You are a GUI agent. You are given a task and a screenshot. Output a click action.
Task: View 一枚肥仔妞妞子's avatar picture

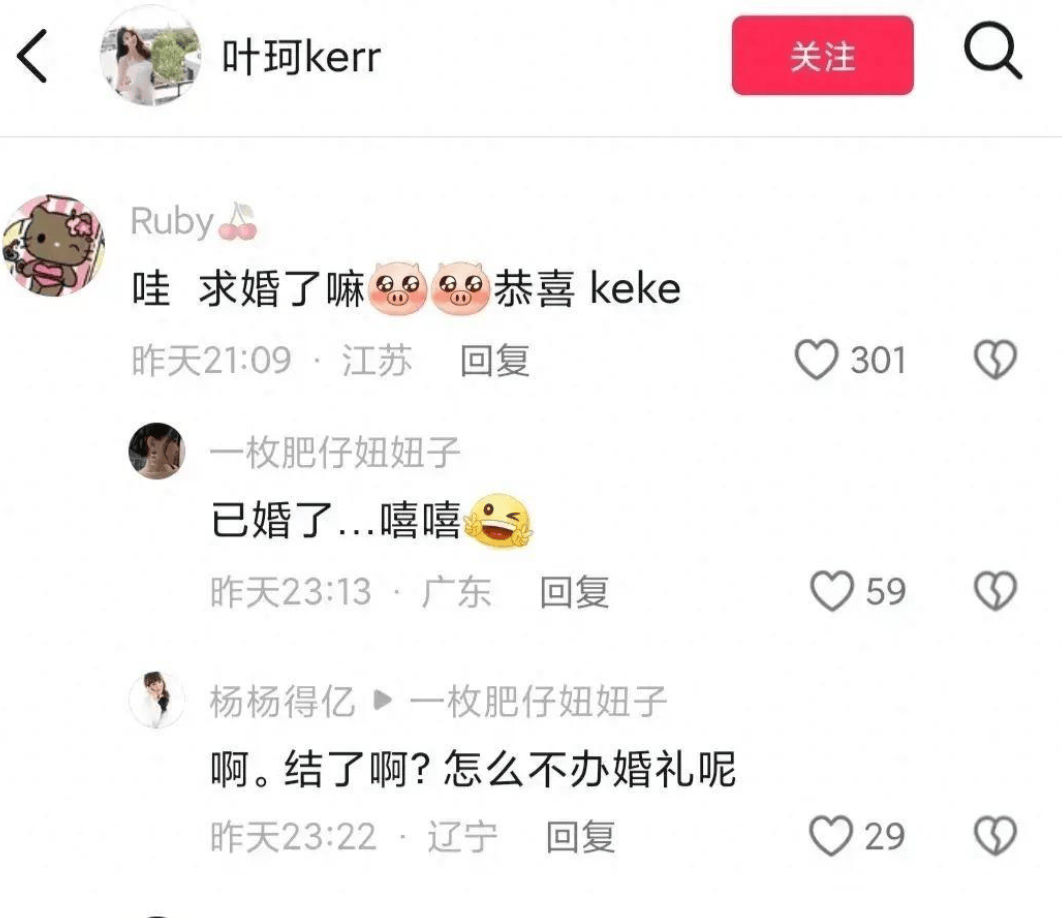(156, 451)
